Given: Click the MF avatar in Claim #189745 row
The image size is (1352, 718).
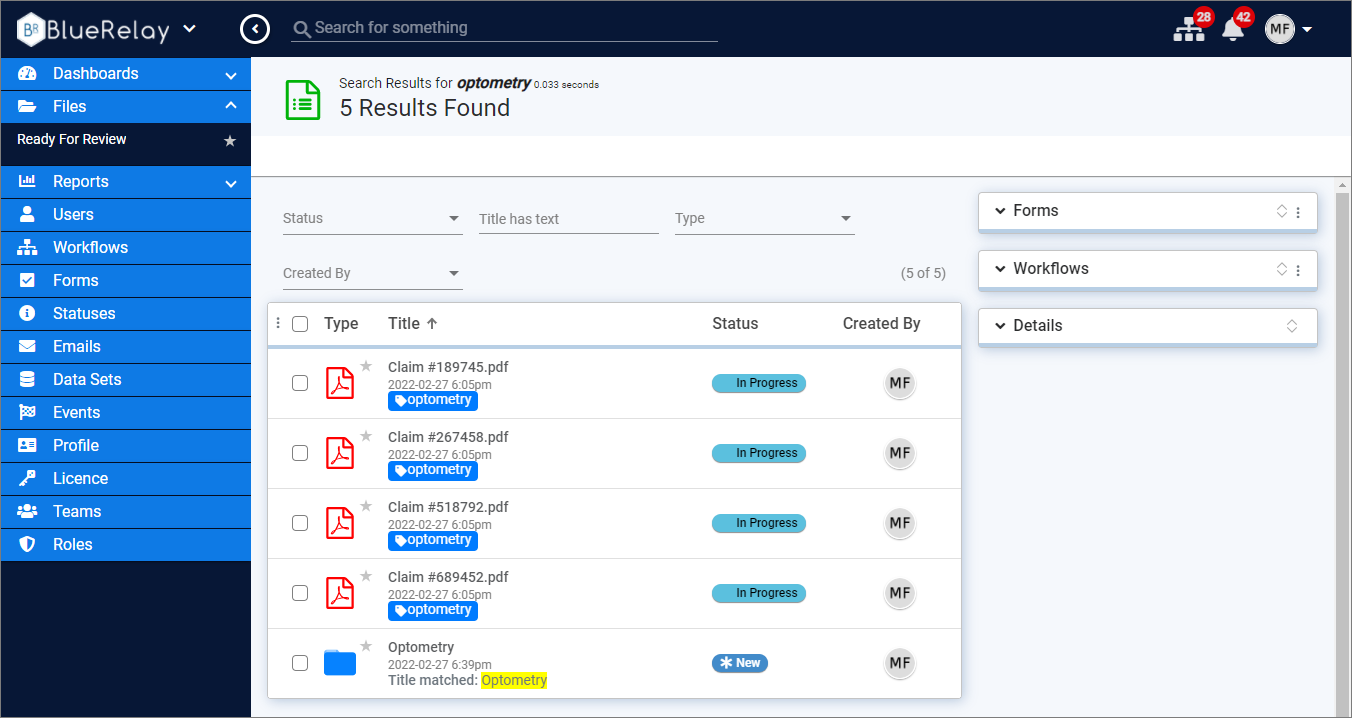Looking at the screenshot, I should tap(900, 383).
